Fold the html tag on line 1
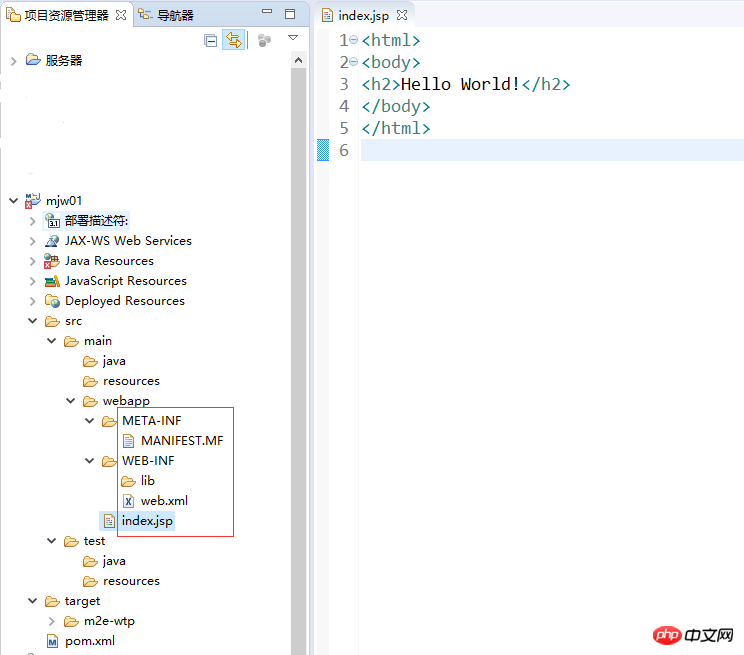744x655 pixels. click(353, 40)
